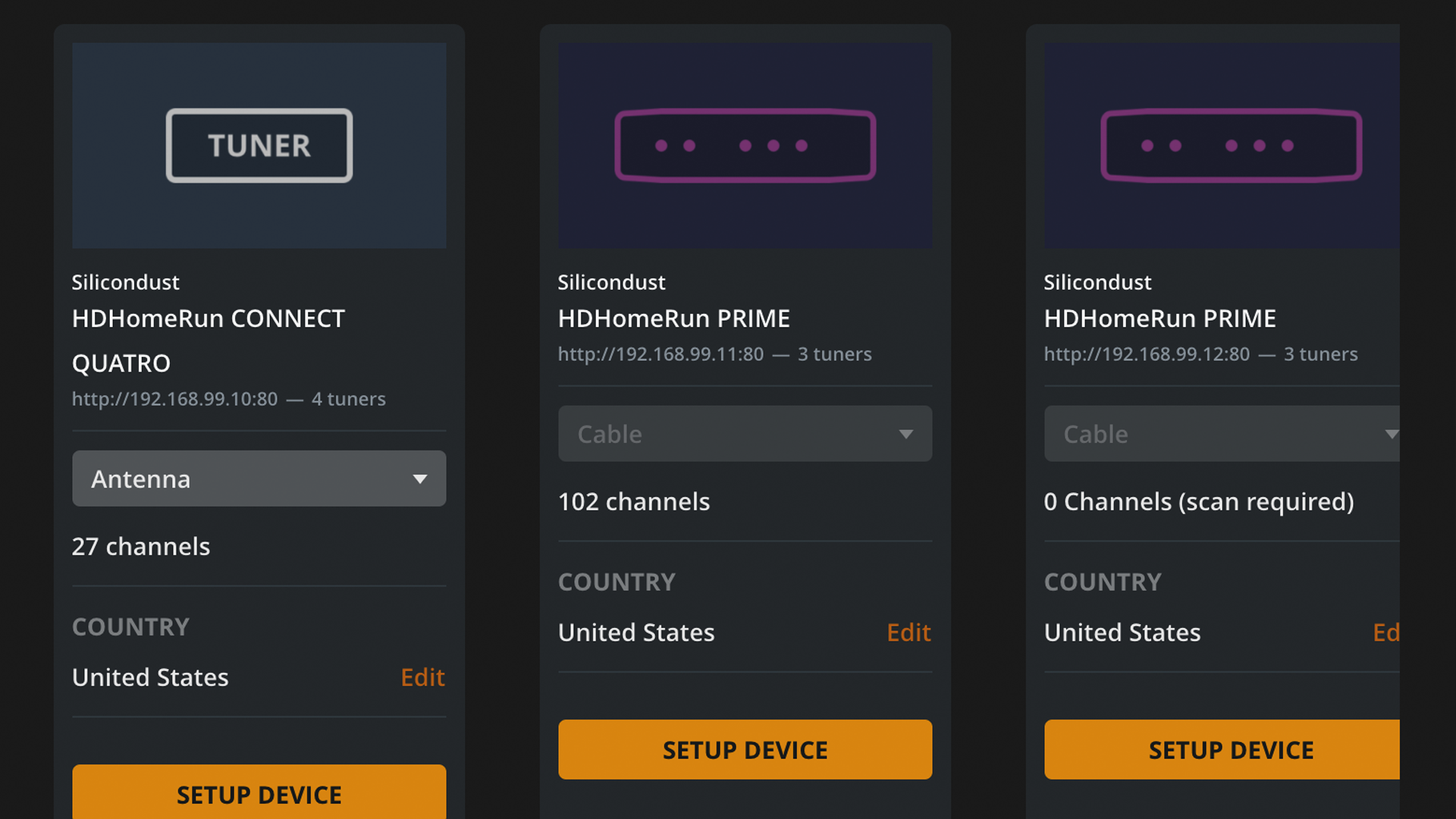Edit the country for HDHomeRun CONNECT QUATRO

click(x=422, y=677)
